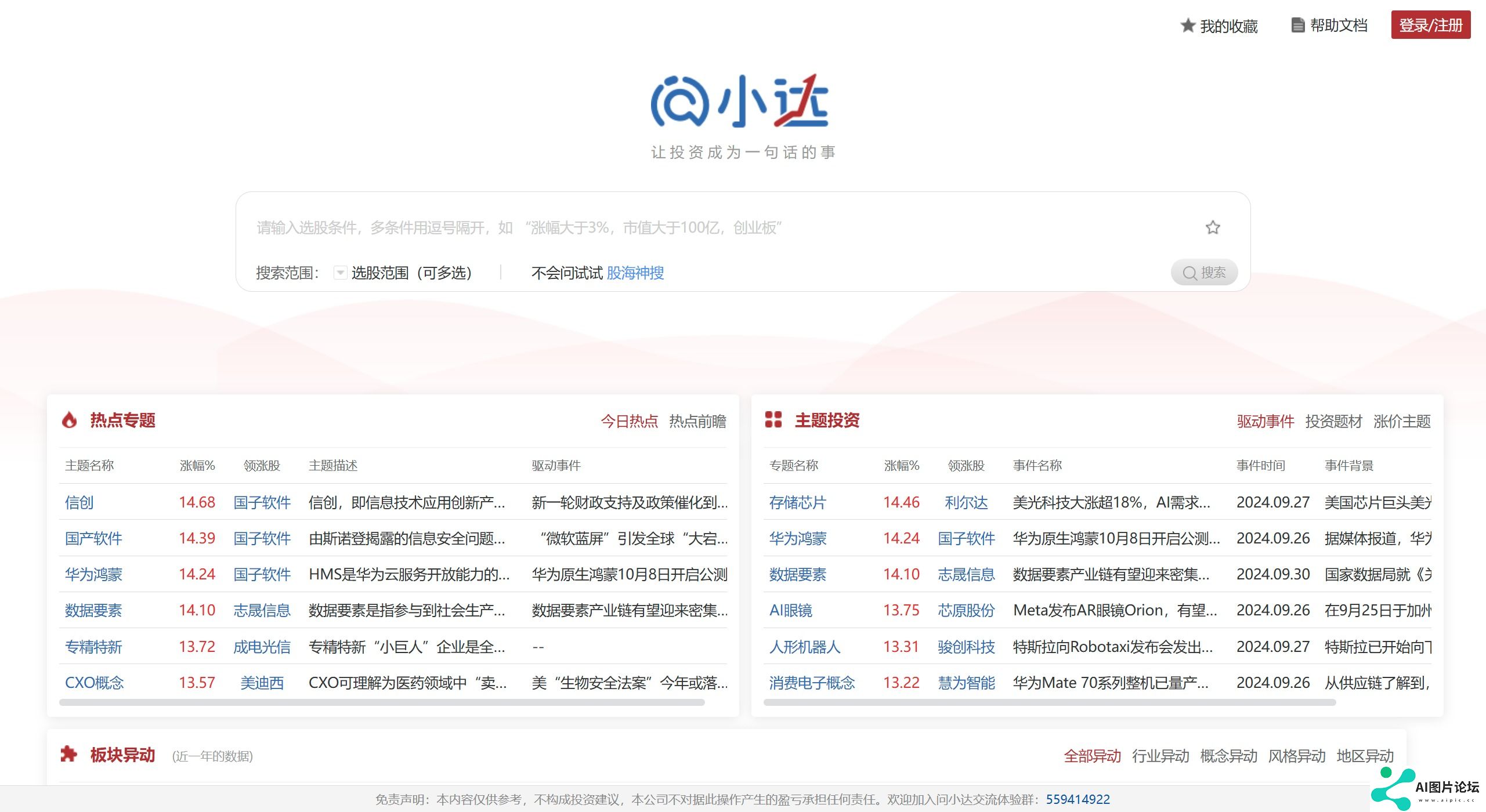The height and width of the screenshot is (812, 1486).
Task: Click the group number 559414922
Action: pyautogui.click(x=1078, y=799)
